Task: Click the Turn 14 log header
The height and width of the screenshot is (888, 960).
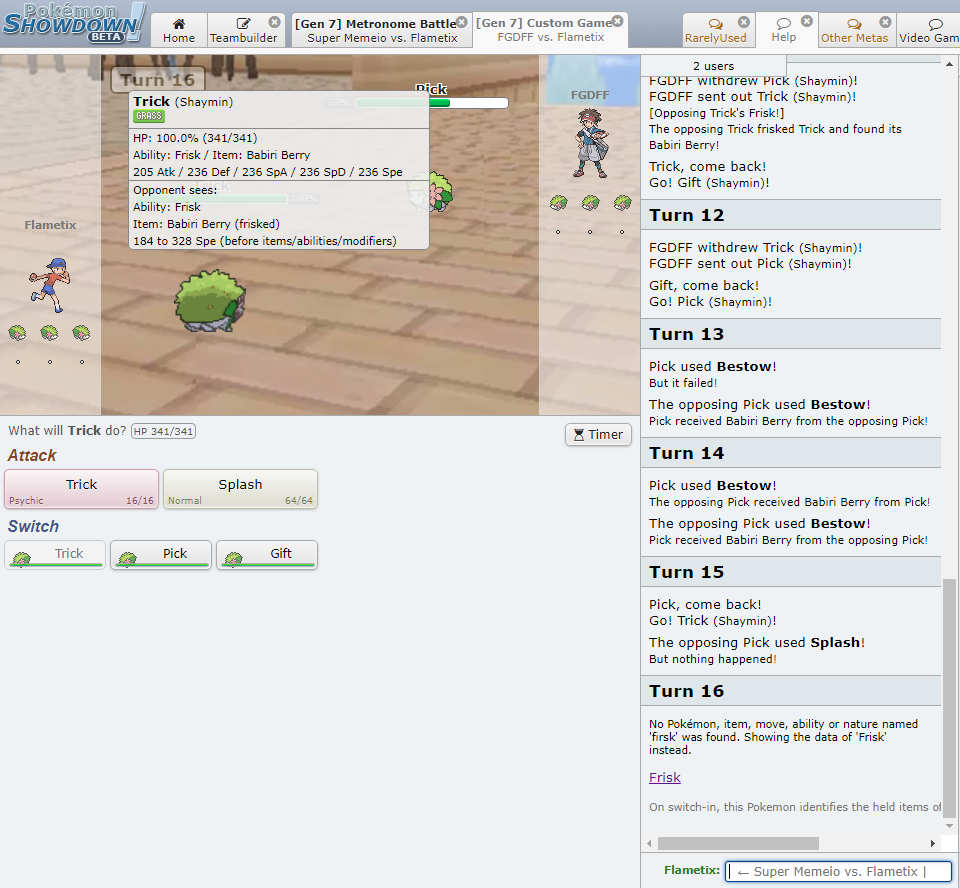Action: [x=790, y=453]
